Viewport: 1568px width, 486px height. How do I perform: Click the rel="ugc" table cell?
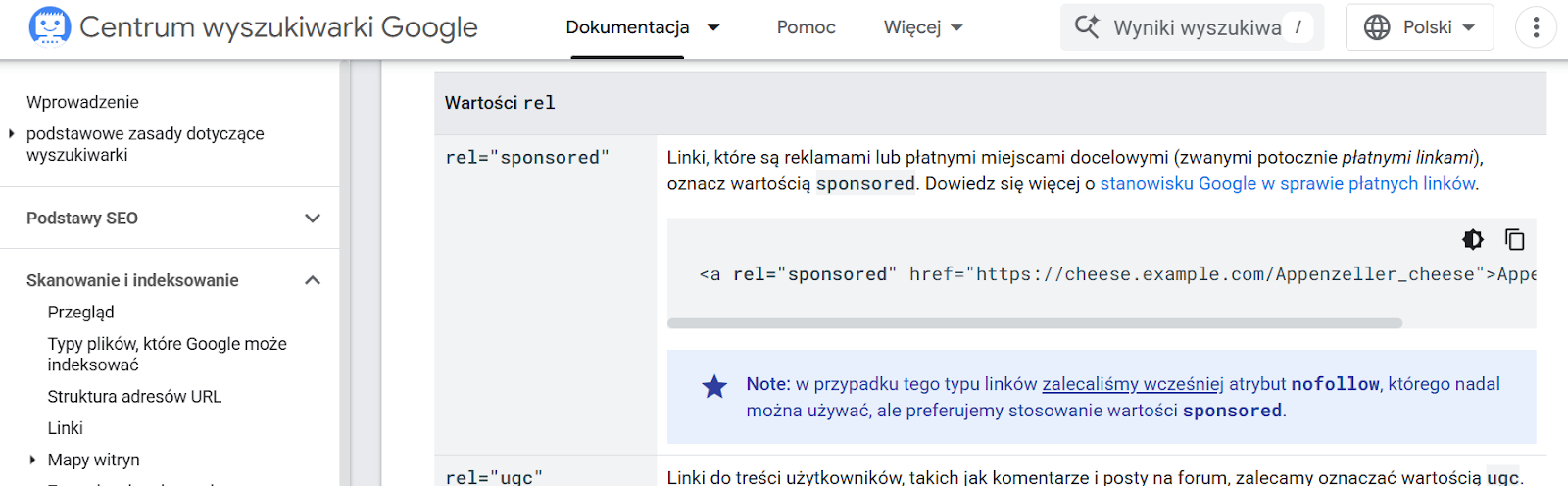545,471
